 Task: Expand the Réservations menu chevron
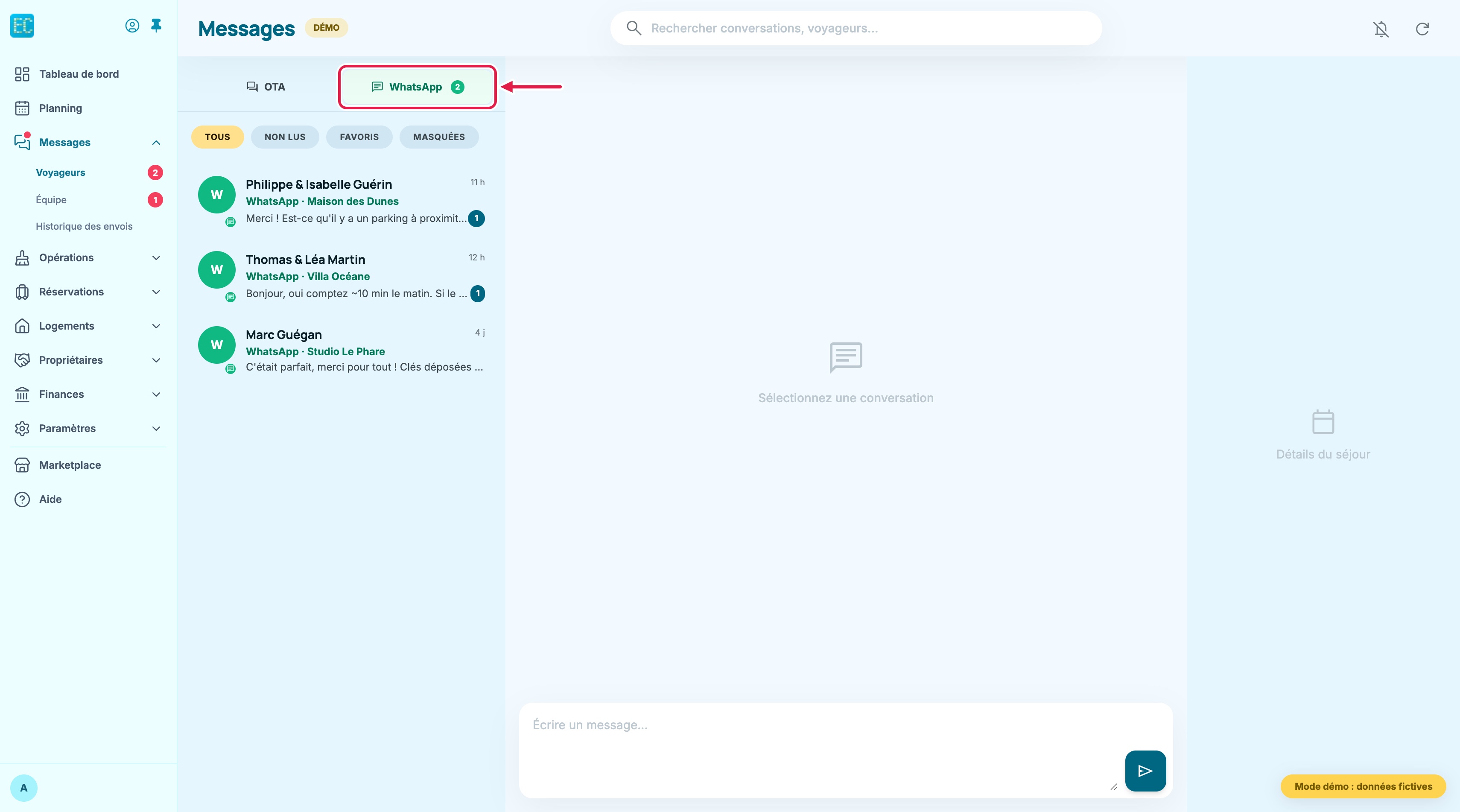pyautogui.click(x=156, y=292)
